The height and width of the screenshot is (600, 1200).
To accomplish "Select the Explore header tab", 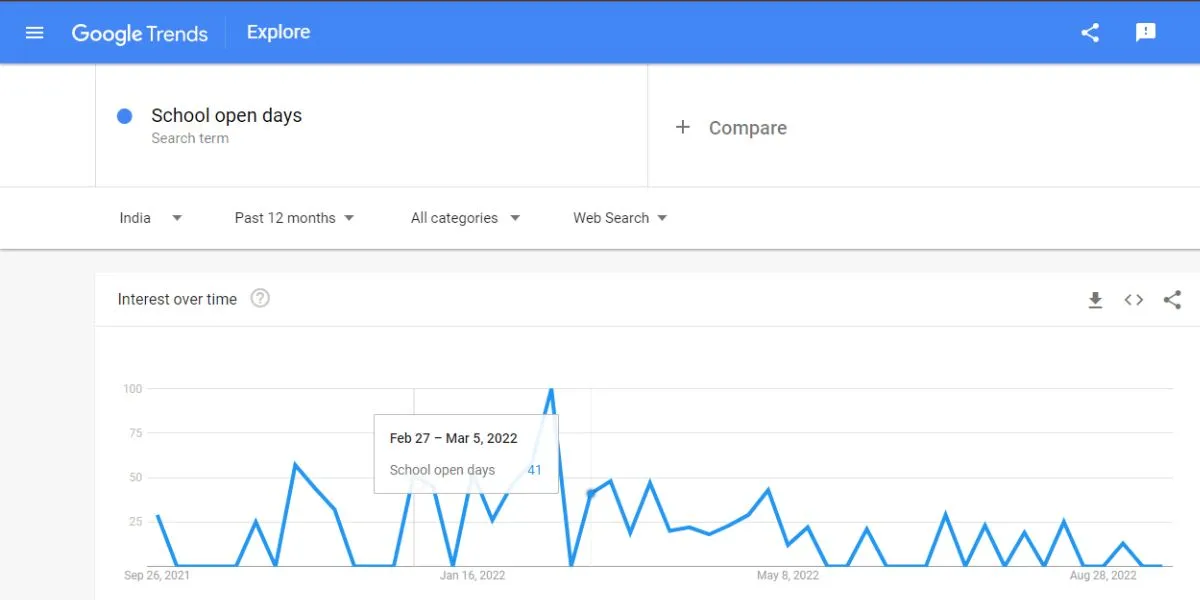I will 278,32.
